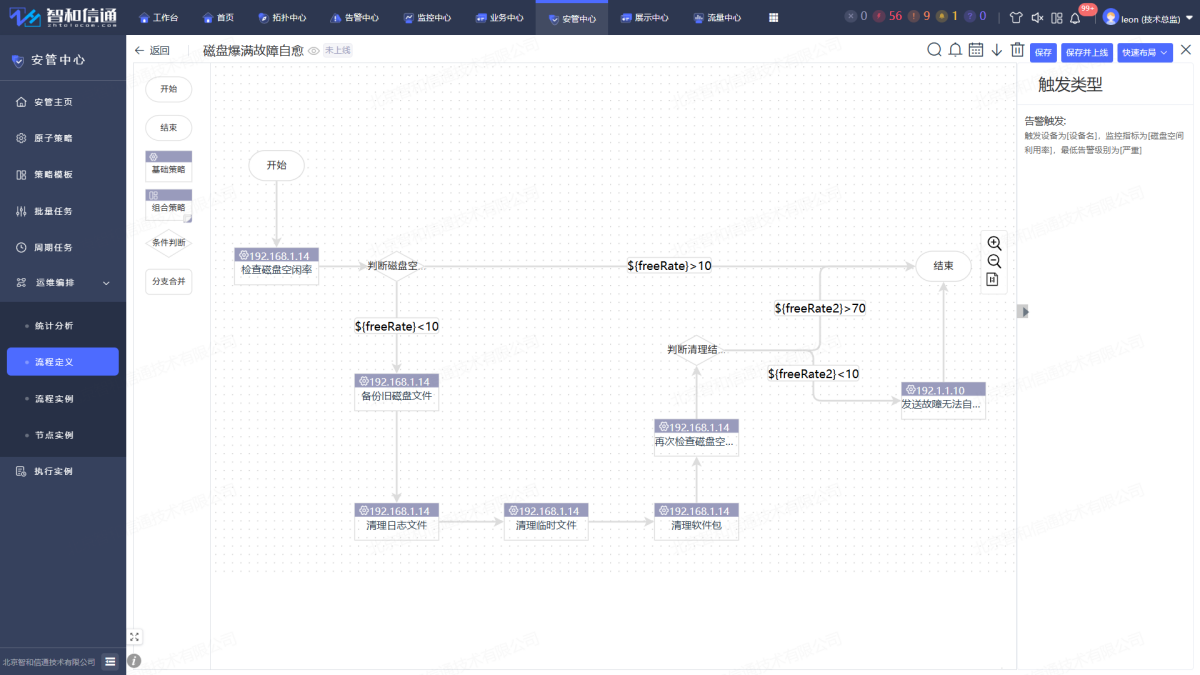The width and height of the screenshot is (1200, 675).
Task: Open the calendar schedule icon in toolbar
Action: (x=976, y=50)
